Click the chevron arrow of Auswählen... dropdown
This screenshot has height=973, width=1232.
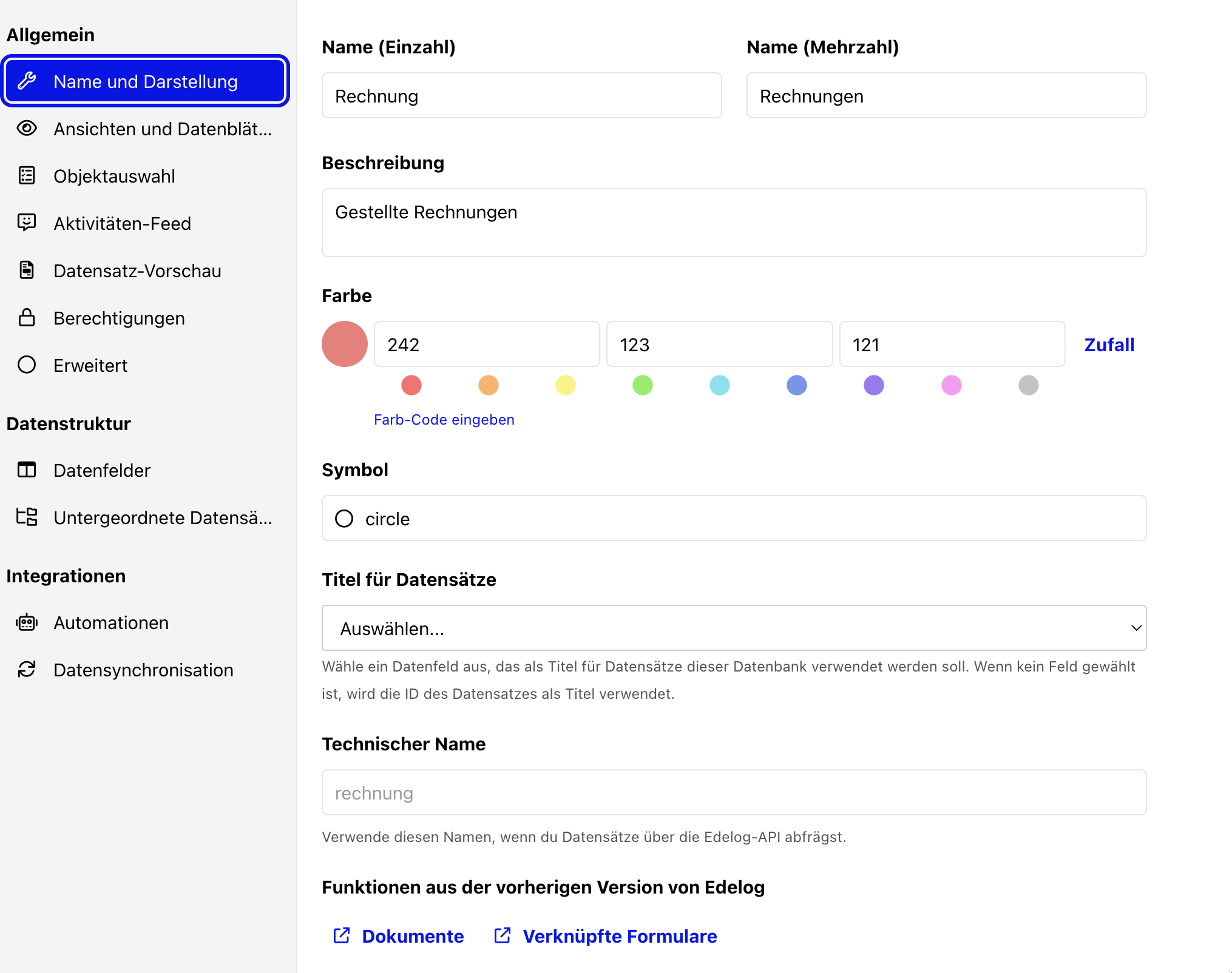(x=1136, y=628)
